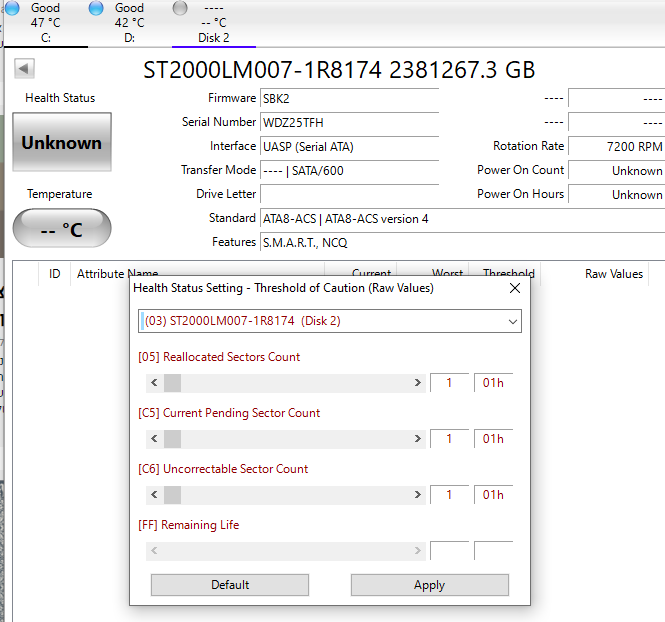Click the Current Pending Sector Count slider thumb
Screen dimensions: 665x622
point(173,439)
